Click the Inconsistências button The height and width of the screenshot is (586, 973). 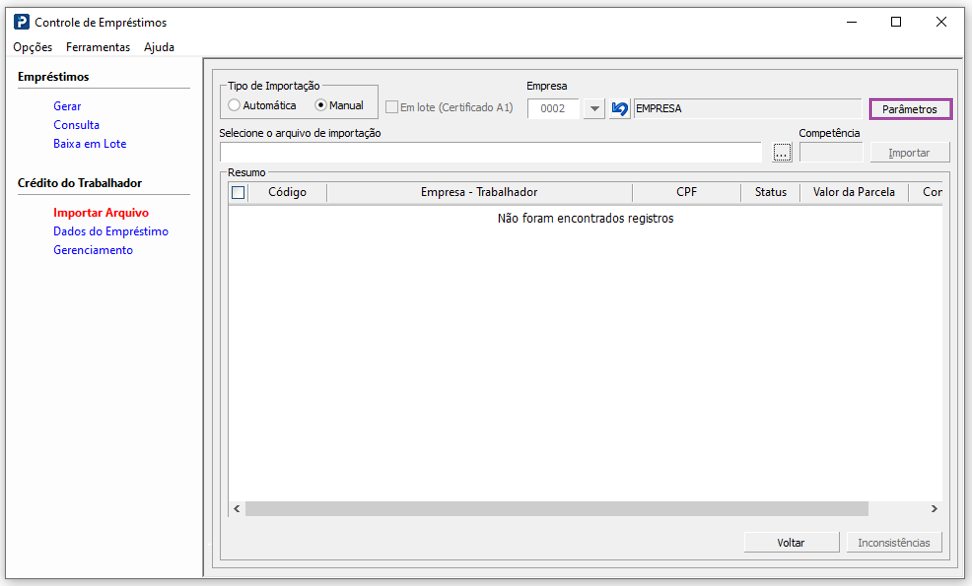point(894,543)
